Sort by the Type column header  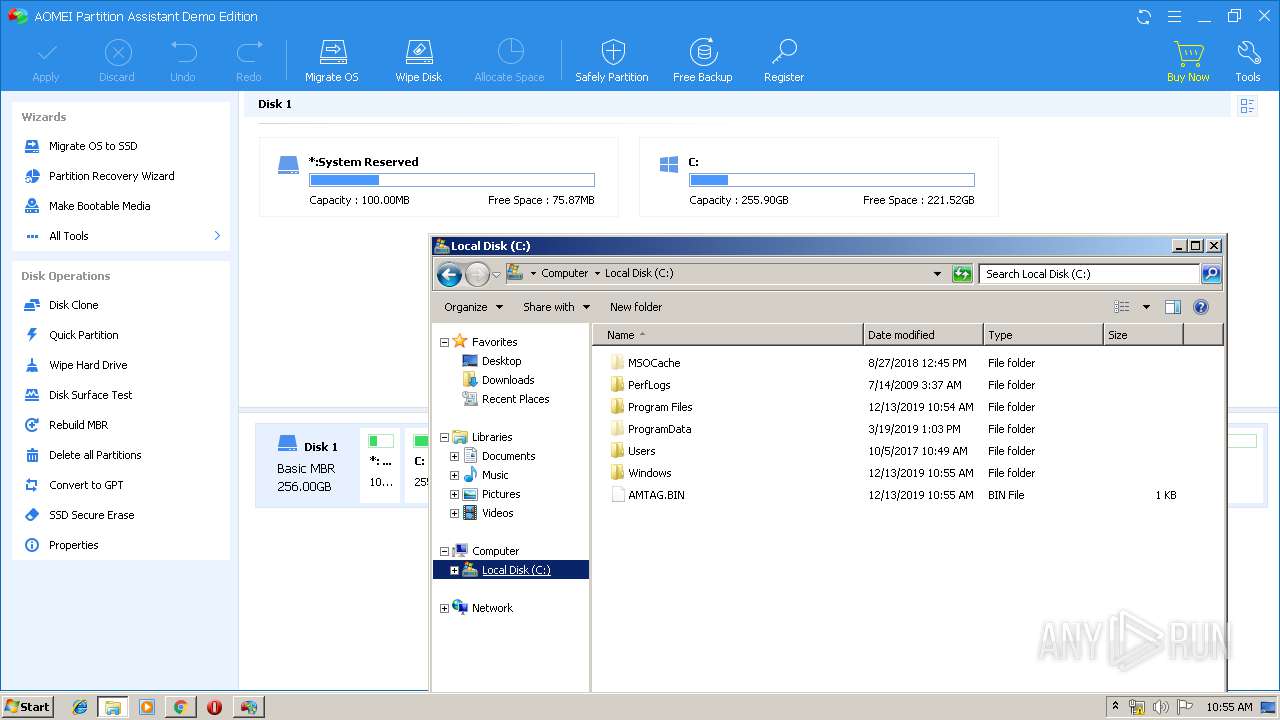tap(1043, 335)
